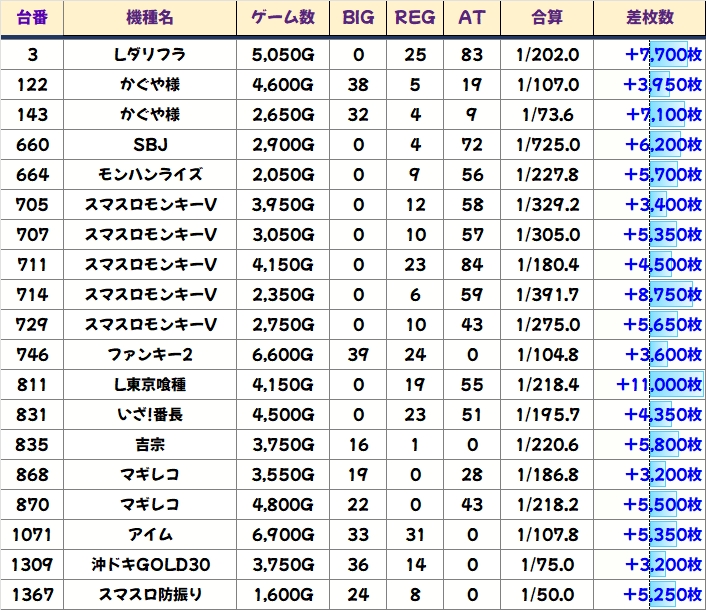Click the BIG column header
706x610 pixels.
click(358, 18)
